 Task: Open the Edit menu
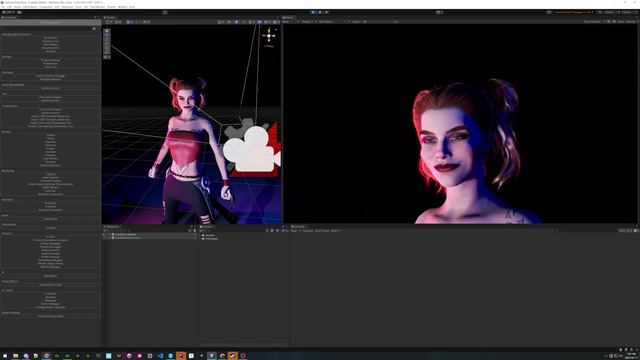(x=9, y=7)
